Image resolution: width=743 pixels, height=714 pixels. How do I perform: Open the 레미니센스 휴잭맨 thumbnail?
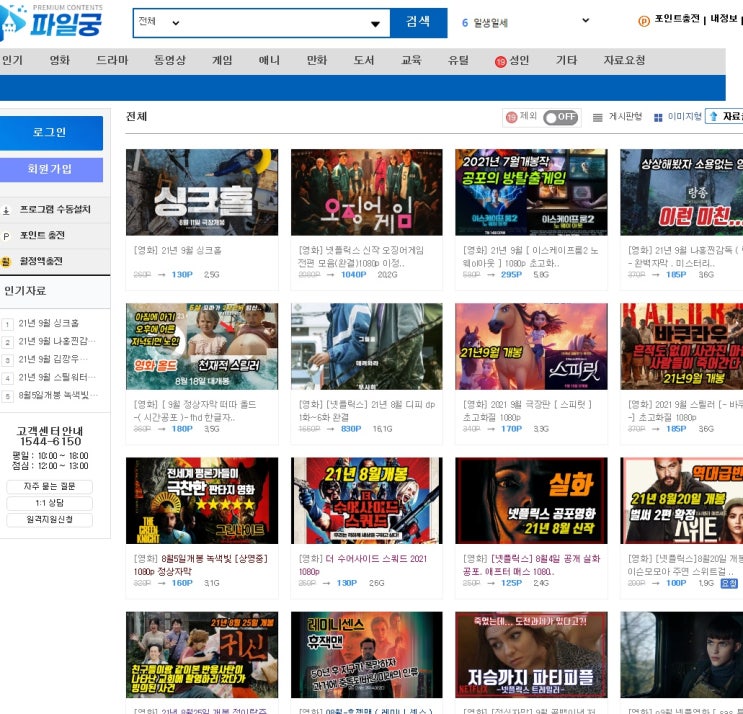pos(367,655)
